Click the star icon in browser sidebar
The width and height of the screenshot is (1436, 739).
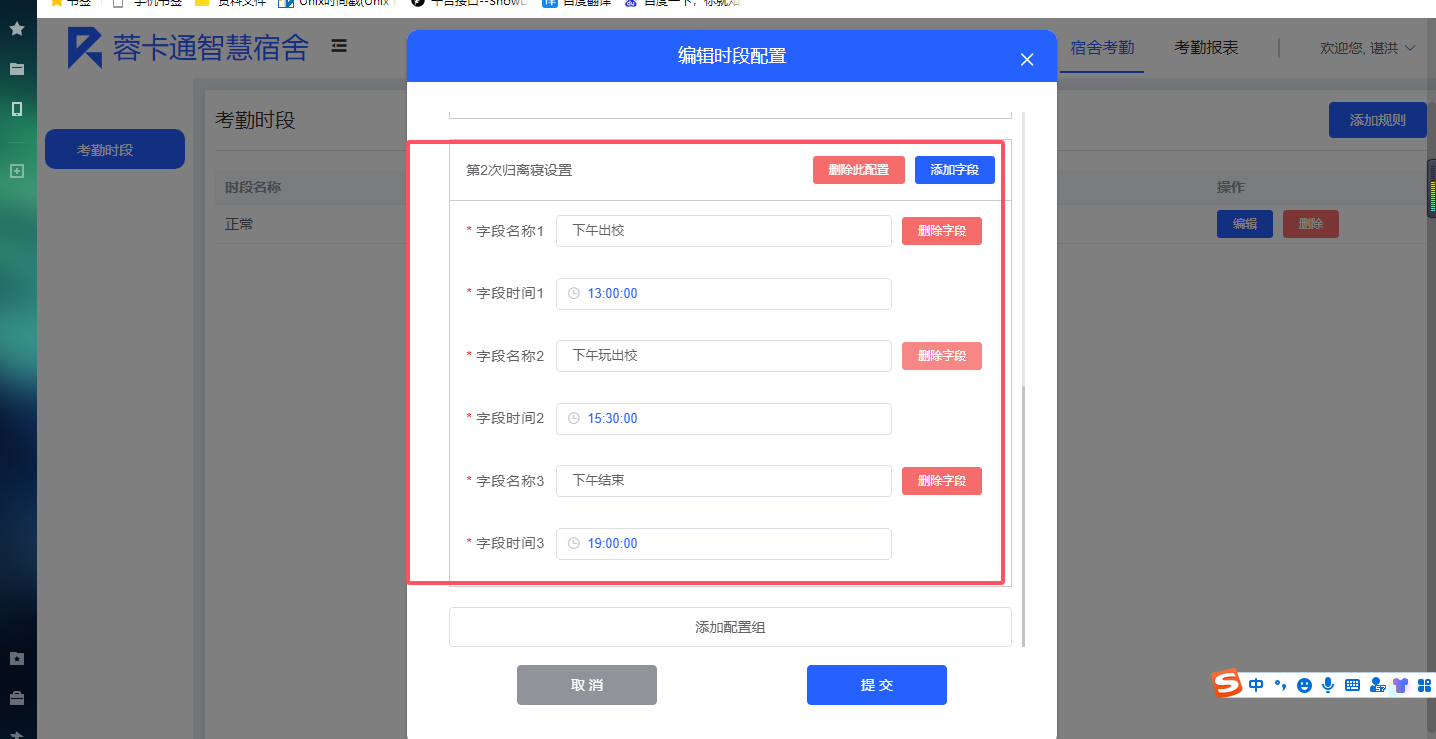click(17, 29)
